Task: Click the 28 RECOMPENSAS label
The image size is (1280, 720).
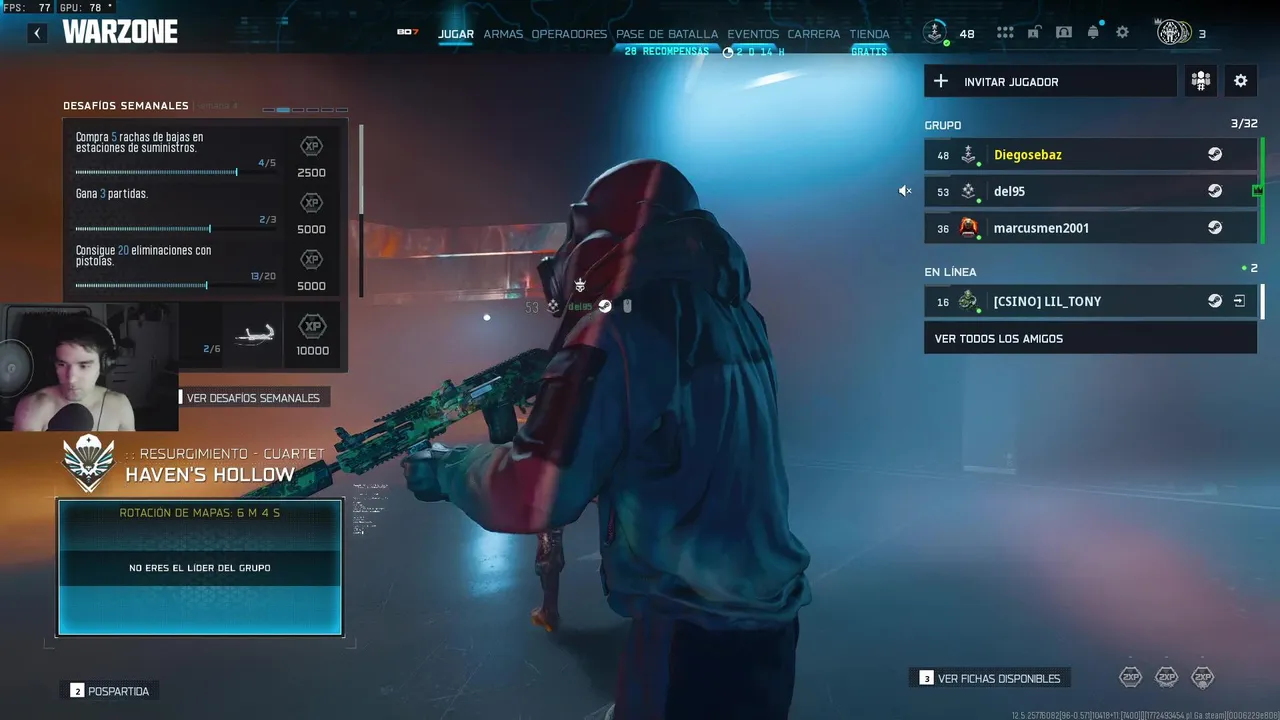Action: tap(667, 51)
